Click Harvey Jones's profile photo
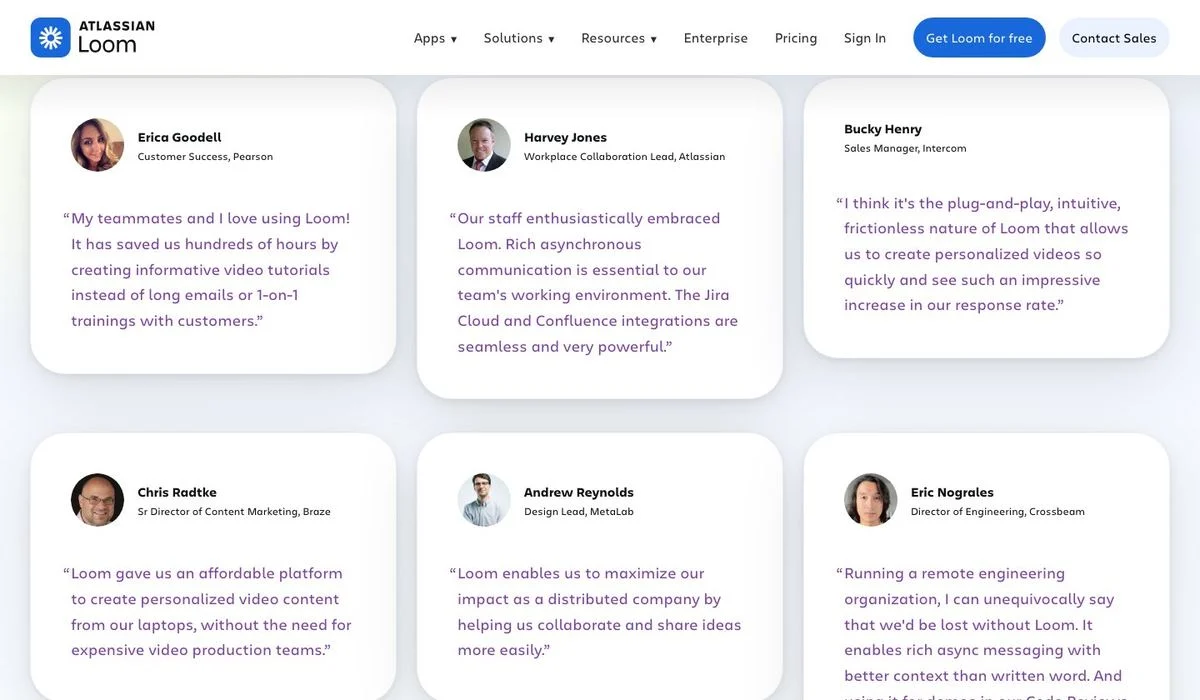The image size is (1200, 700). click(x=484, y=145)
